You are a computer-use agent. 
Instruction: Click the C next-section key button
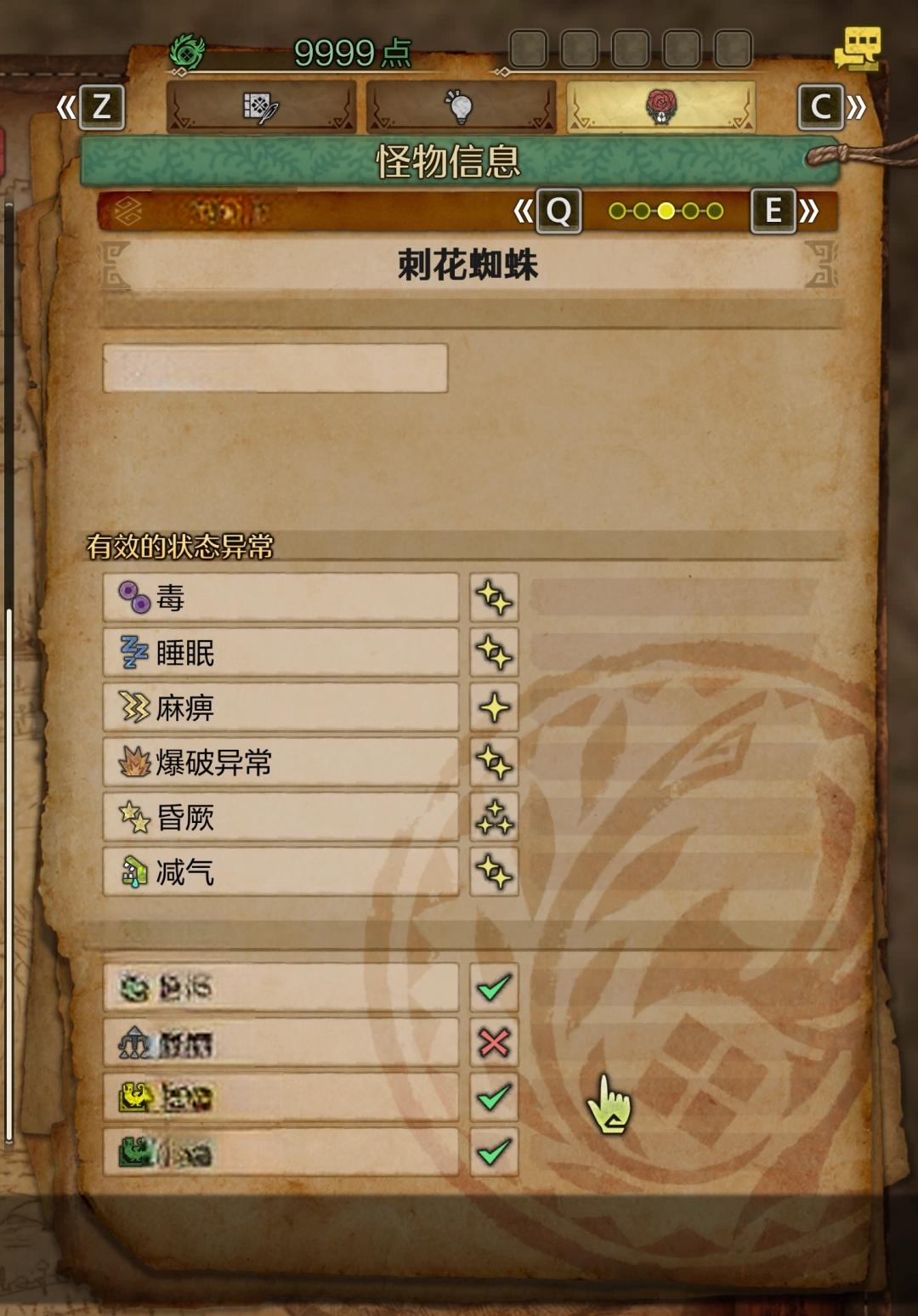pos(820,107)
